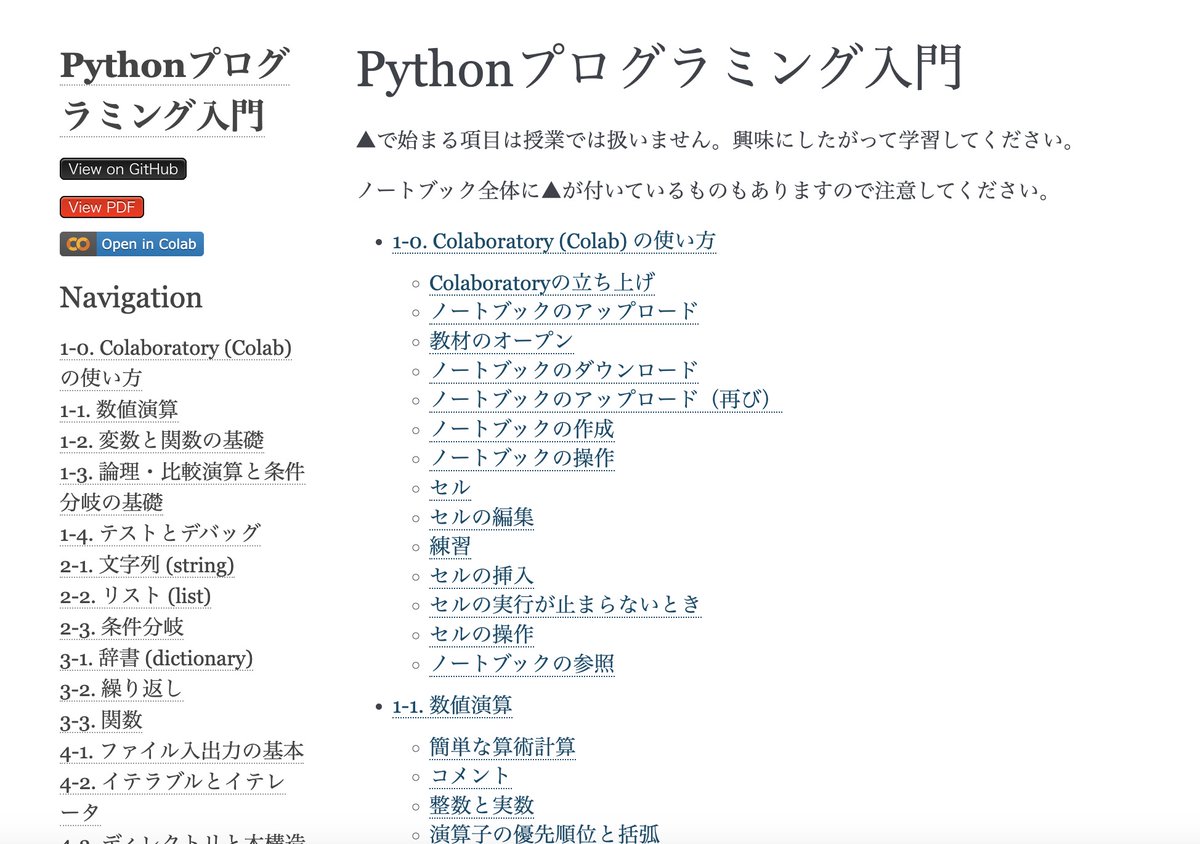Open ノートブックの参照 link
The height and width of the screenshot is (844, 1200).
(x=522, y=663)
